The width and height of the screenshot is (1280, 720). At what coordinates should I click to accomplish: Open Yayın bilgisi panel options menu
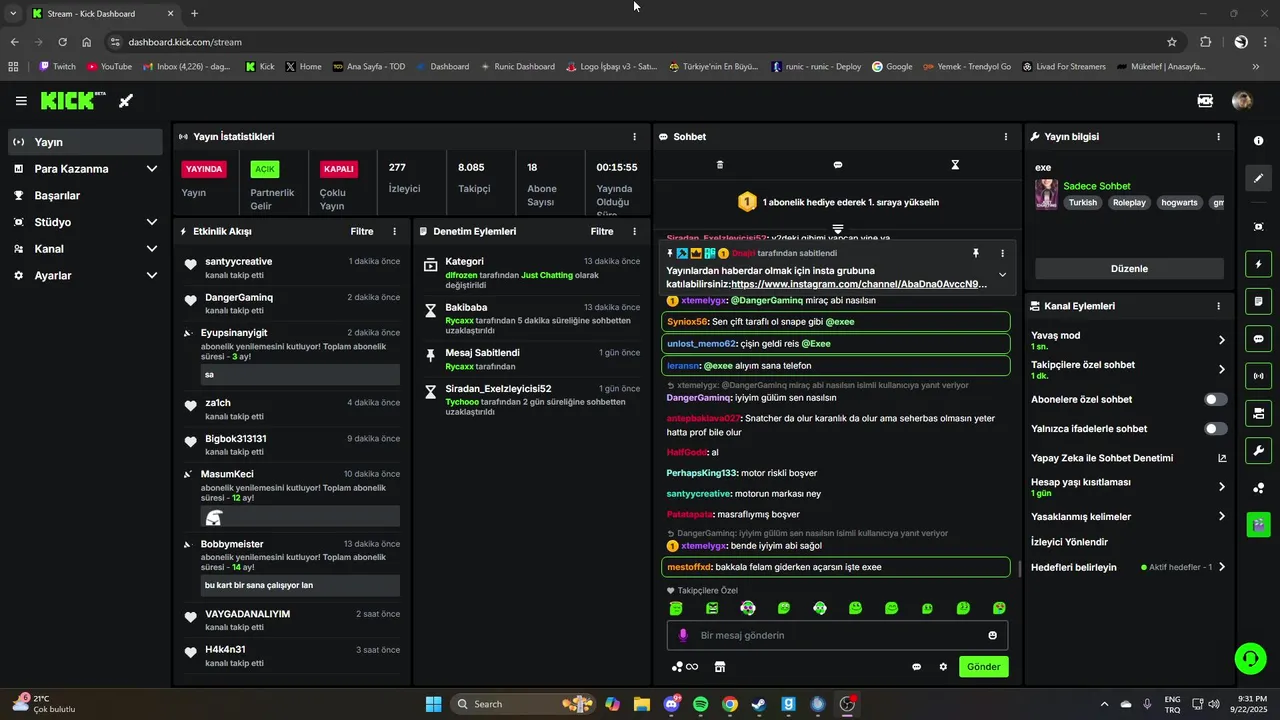(x=1218, y=136)
